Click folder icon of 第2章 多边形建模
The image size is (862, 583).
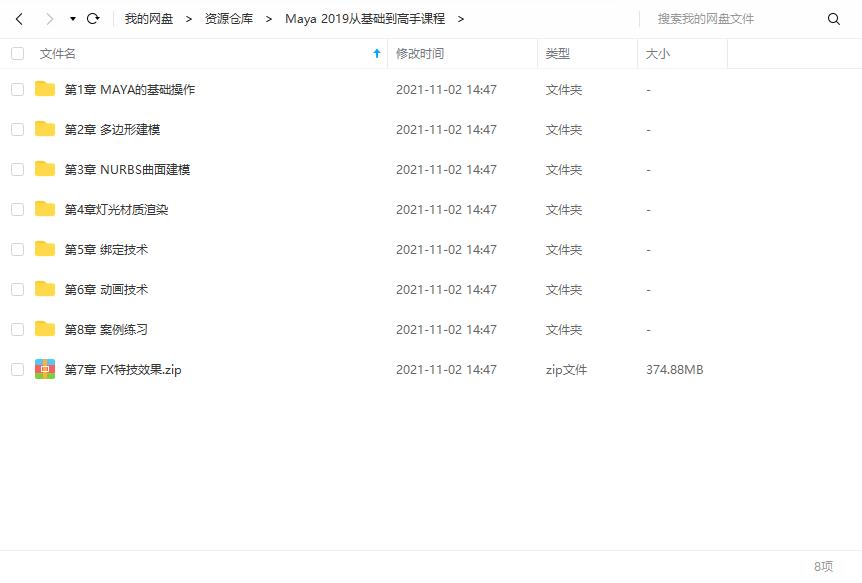click(45, 129)
